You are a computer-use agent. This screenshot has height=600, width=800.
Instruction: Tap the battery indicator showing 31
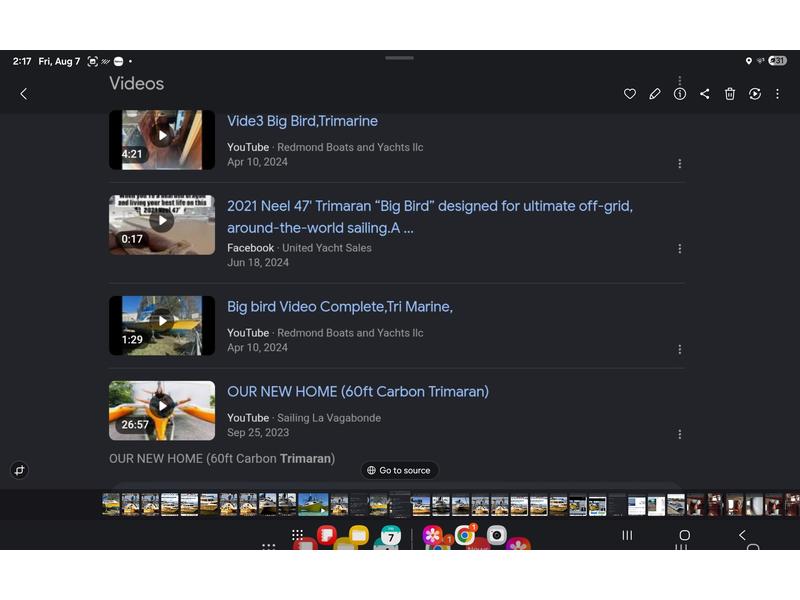(778, 61)
